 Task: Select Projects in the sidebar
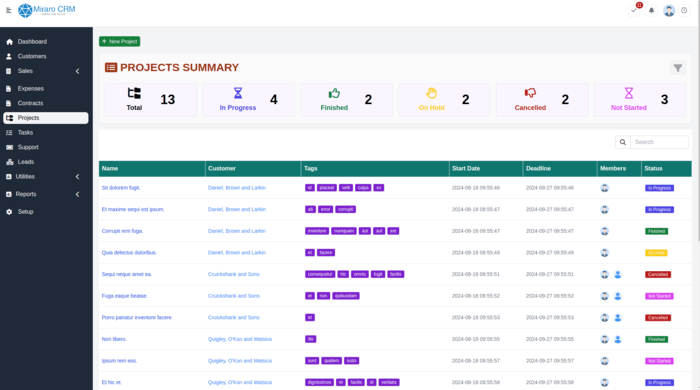46,118
